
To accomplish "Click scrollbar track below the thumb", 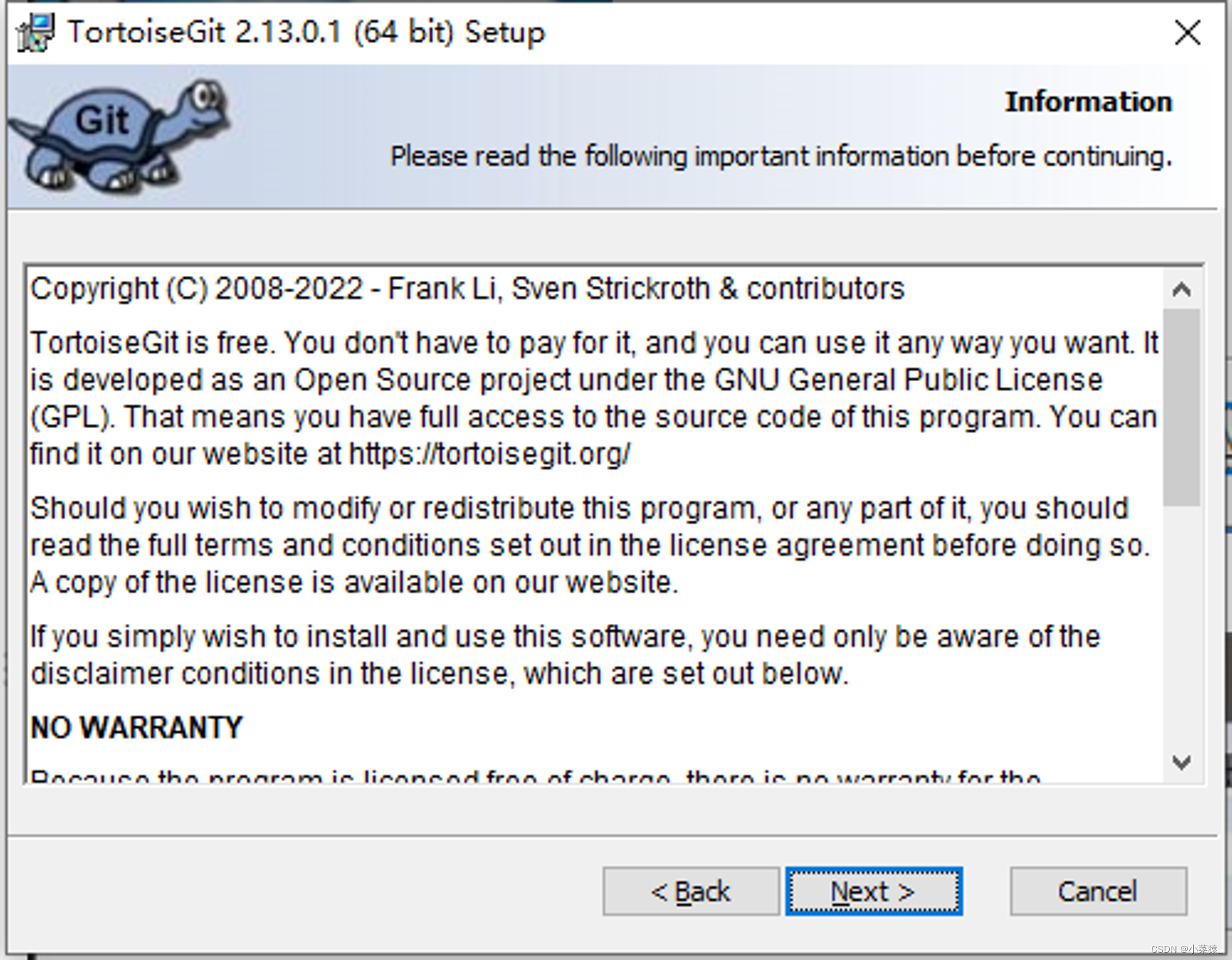I will [1181, 628].
